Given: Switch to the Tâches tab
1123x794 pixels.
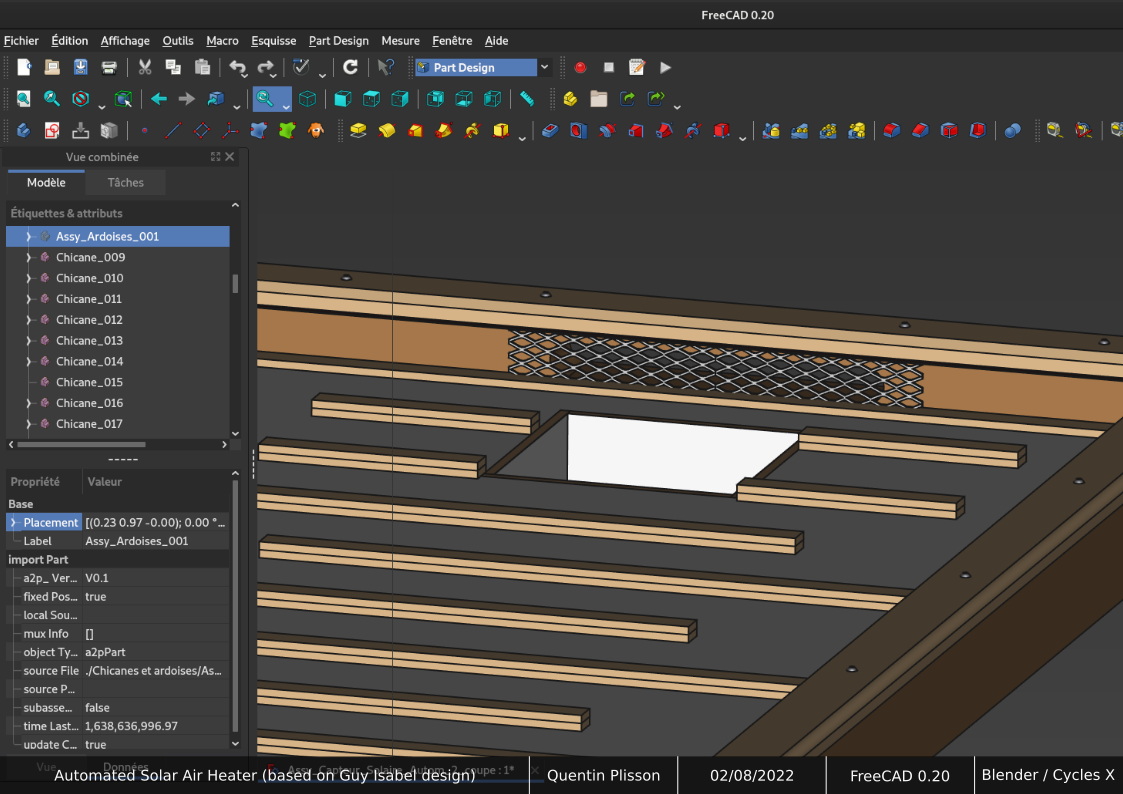Looking at the screenshot, I should [125, 183].
